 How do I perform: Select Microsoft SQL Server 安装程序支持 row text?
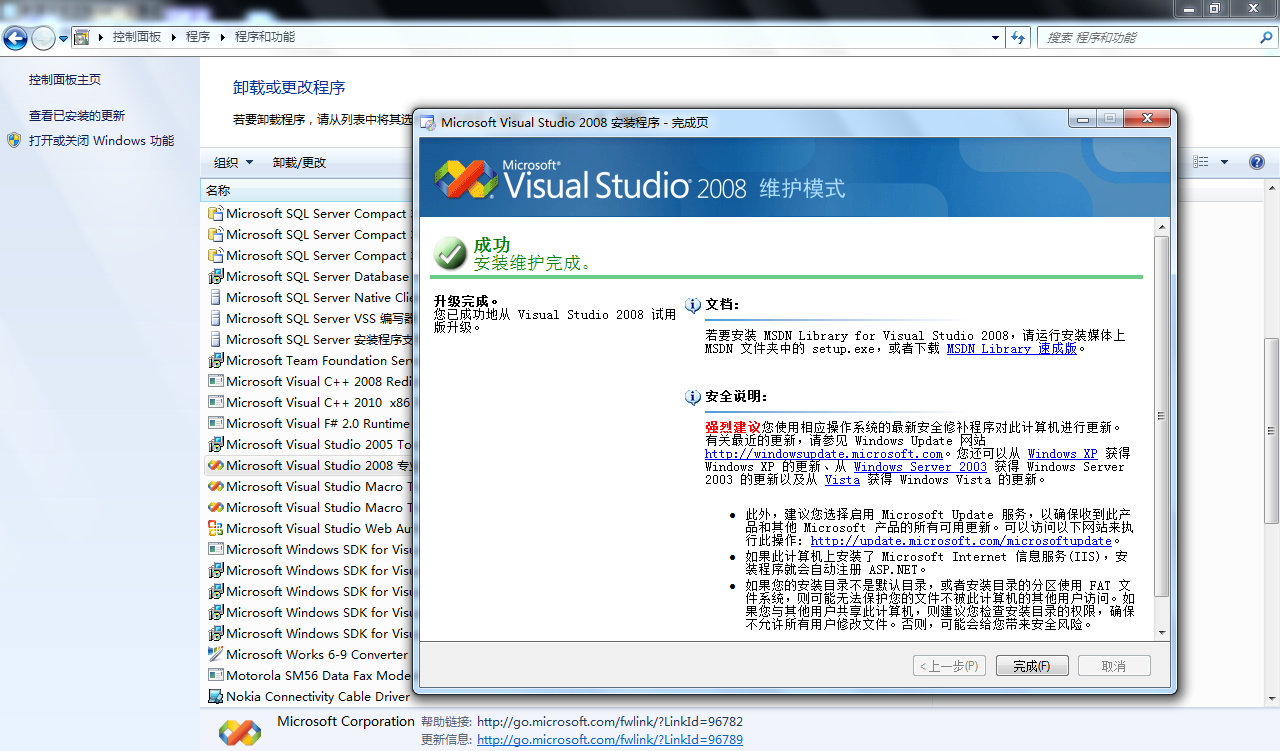(x=319, y=339)
